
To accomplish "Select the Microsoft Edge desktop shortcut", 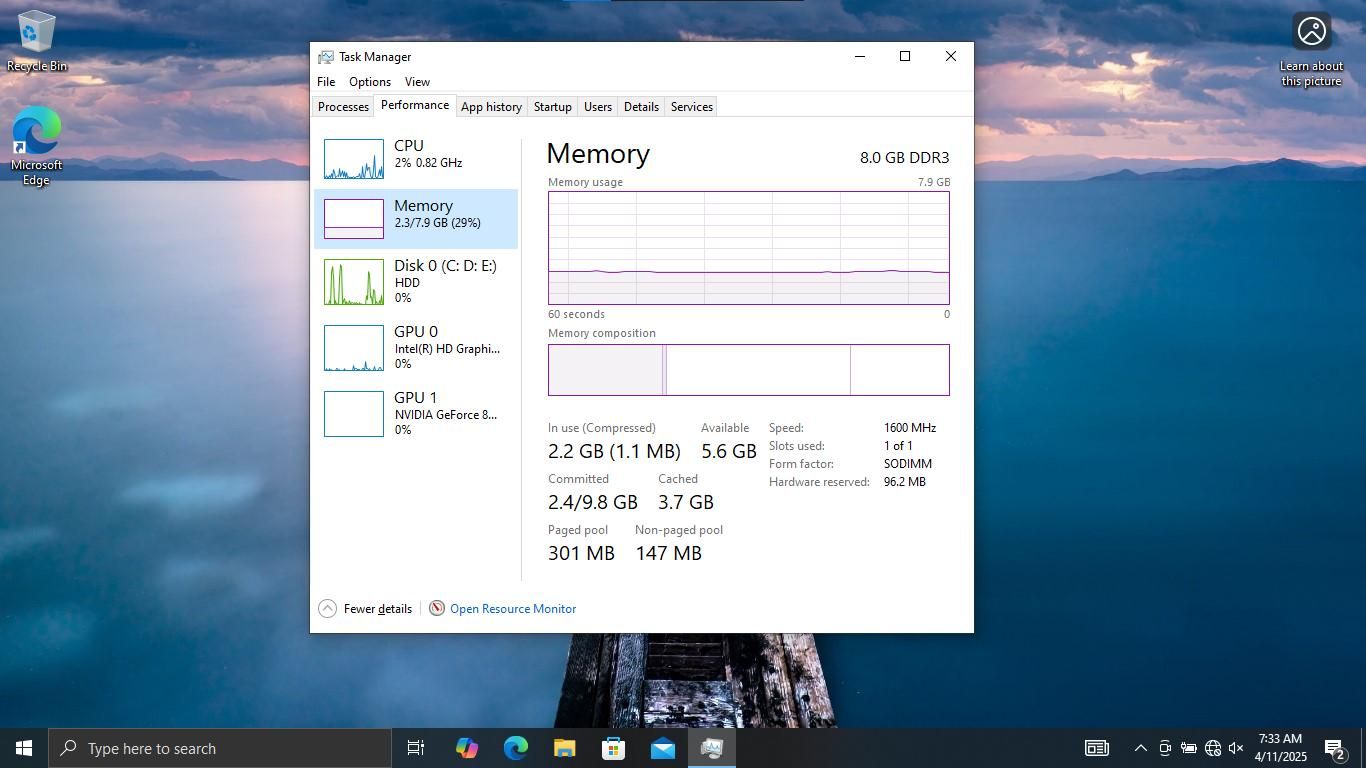I will [x=37, y=145].
